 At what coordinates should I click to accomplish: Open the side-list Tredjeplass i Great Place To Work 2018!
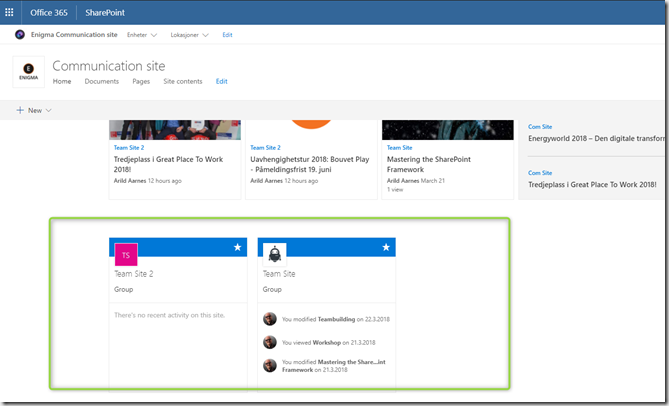coord(592,185)
